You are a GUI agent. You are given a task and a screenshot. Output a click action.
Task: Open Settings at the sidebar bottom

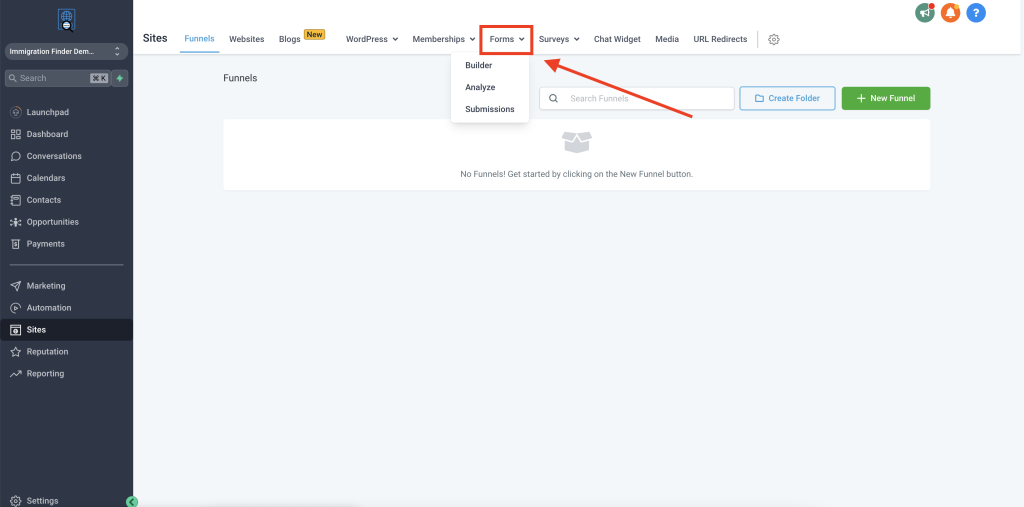(x=42, y=501)
